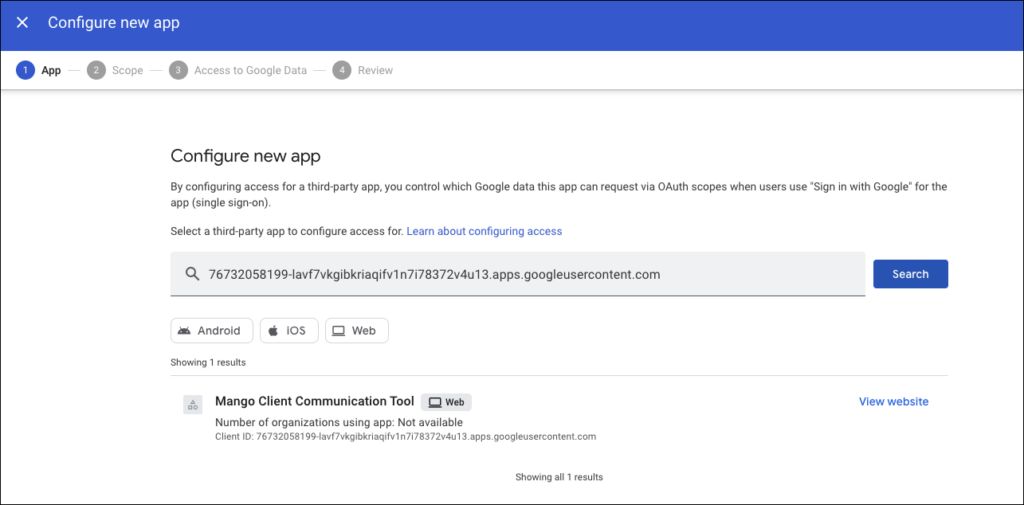
Task: Click 'Showing all 1 results' footer text
Action: [x=559, y=477]
